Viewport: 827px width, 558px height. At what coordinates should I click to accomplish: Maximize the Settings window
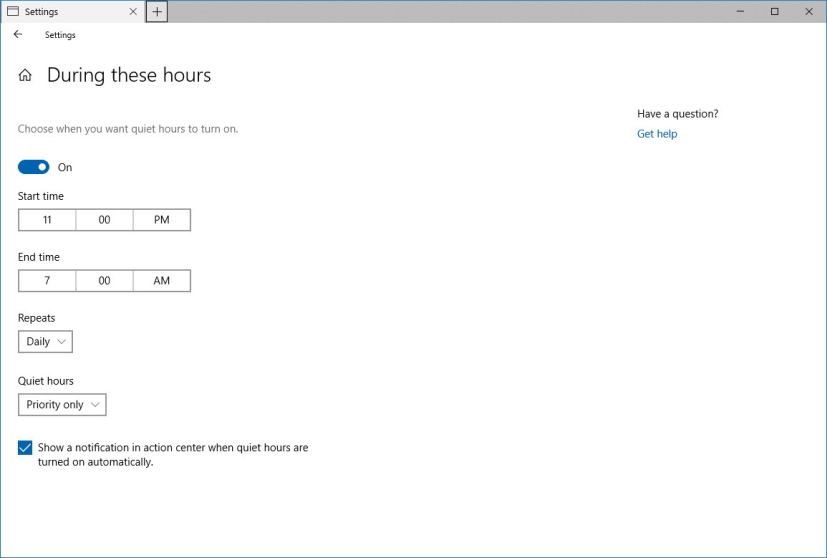tap(774, 12)
